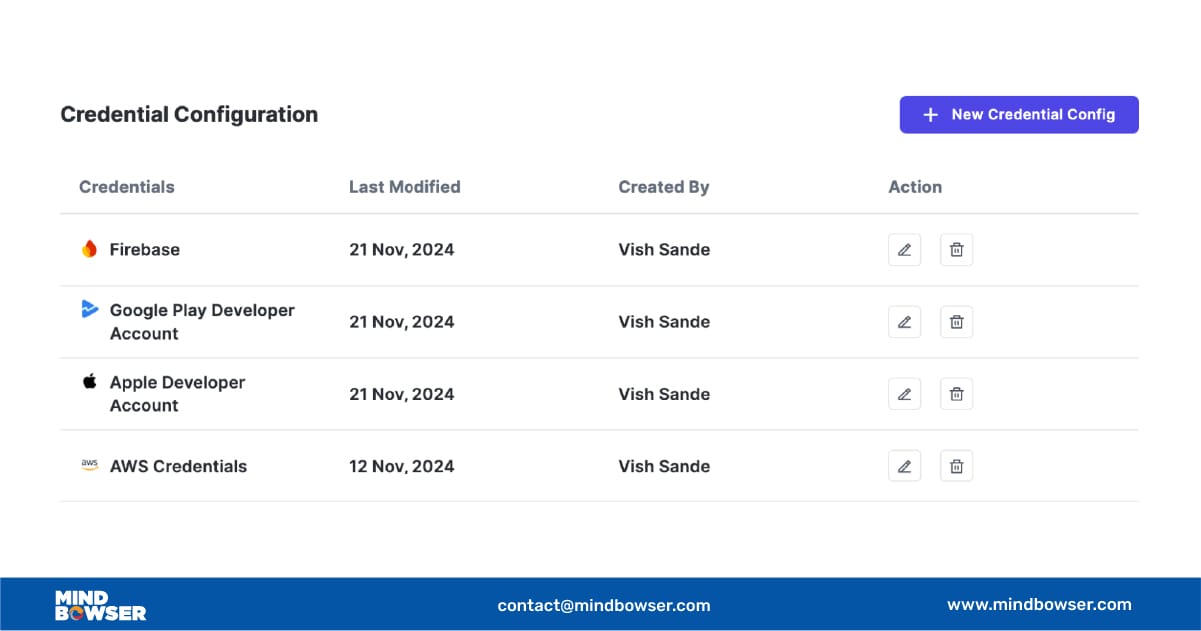Delete the Apple Developer Account credential
This screenshot has width=1201, height=631.
[x=956, y=394]
